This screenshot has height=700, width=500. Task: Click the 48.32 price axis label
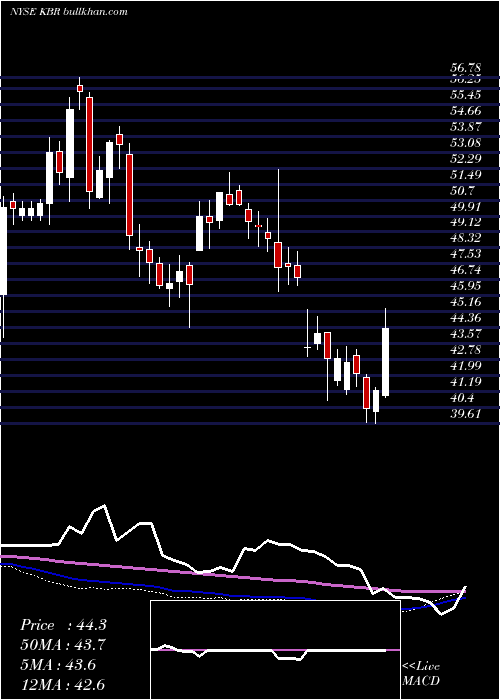(465, 238)
